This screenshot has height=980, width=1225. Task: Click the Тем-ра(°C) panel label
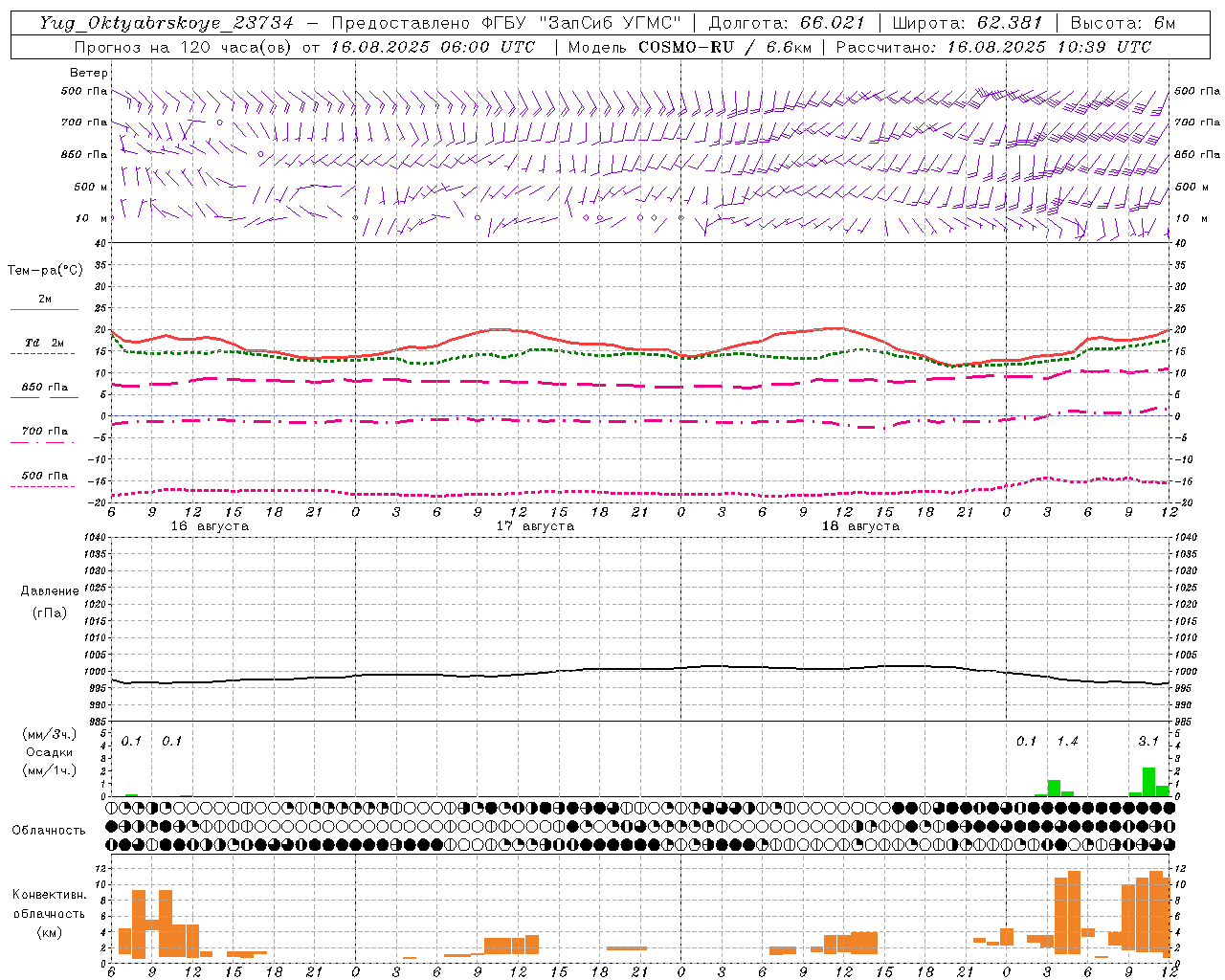tap(45, 271)
